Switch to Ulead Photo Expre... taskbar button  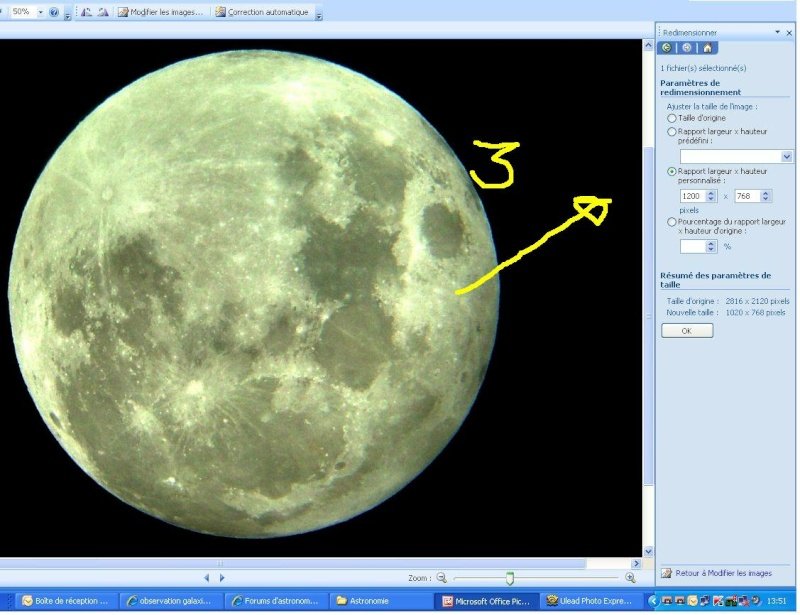(591, 601)
